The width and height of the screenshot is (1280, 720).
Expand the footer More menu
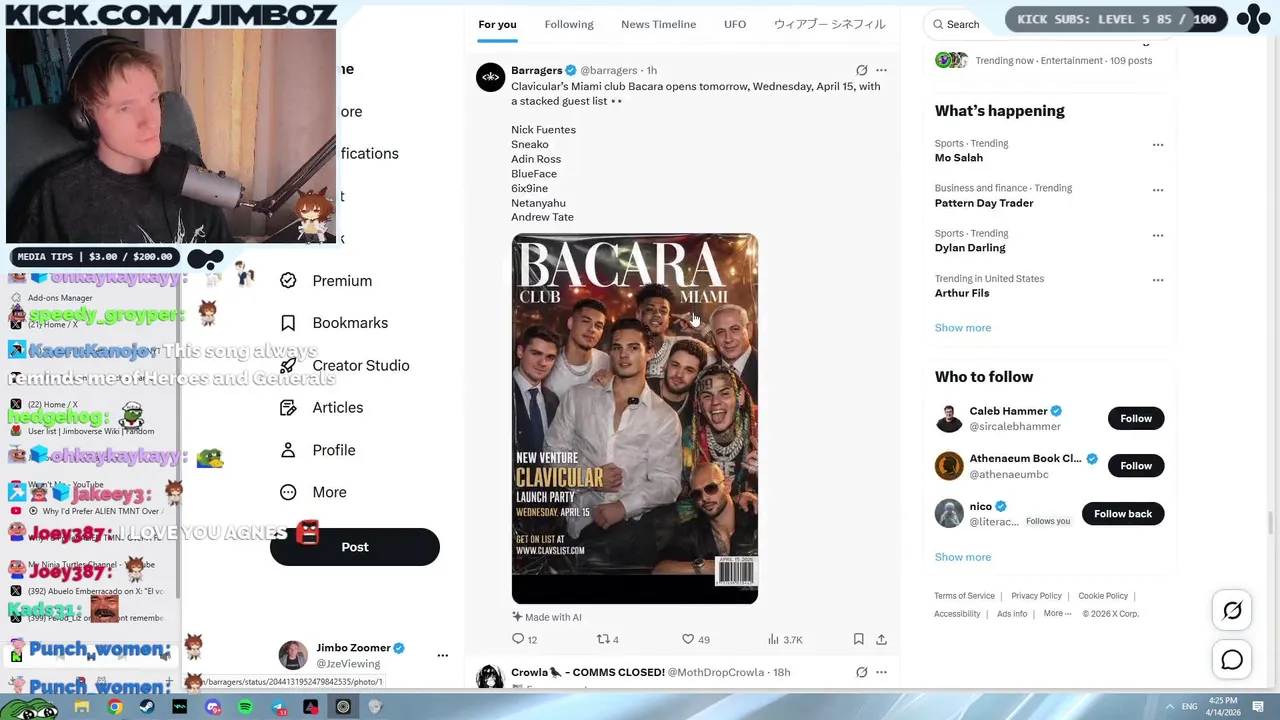[x=1057, y=614]
